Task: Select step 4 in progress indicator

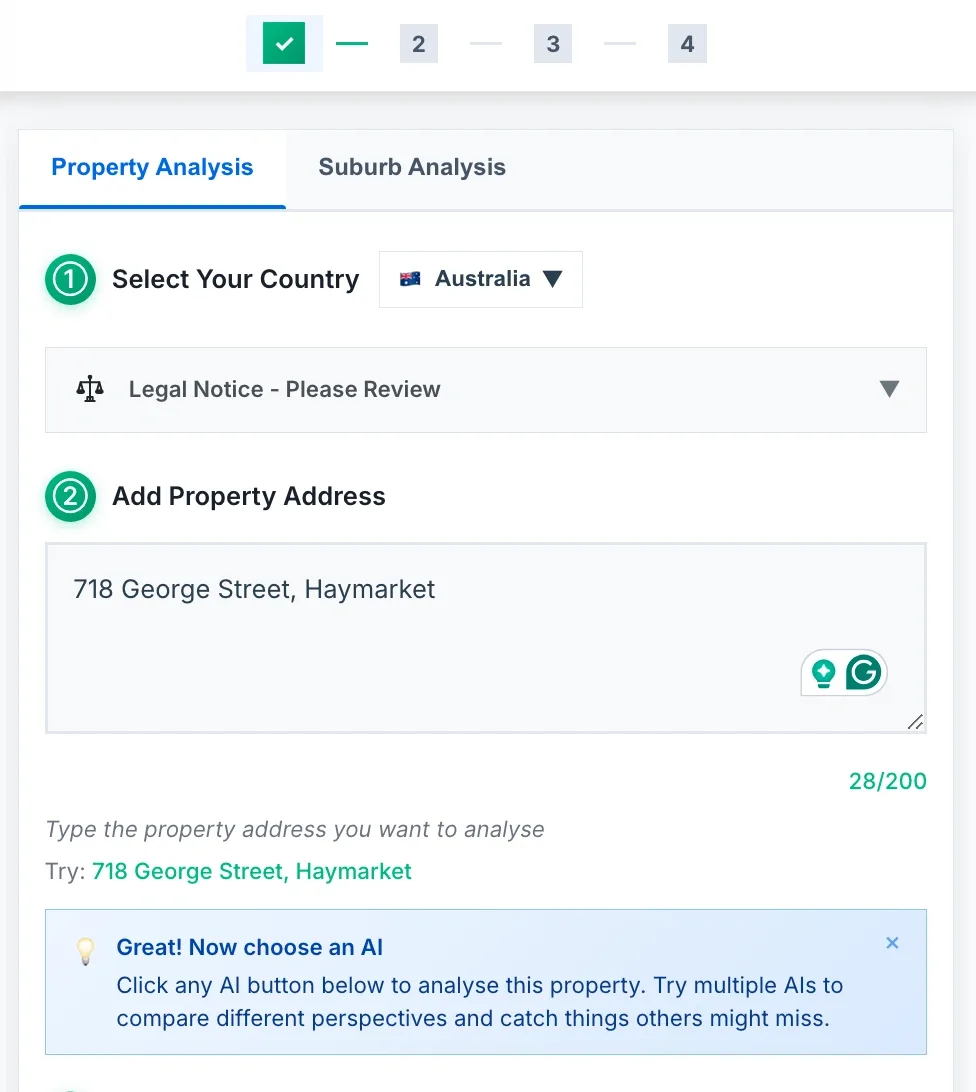Action: click(687, 44)
